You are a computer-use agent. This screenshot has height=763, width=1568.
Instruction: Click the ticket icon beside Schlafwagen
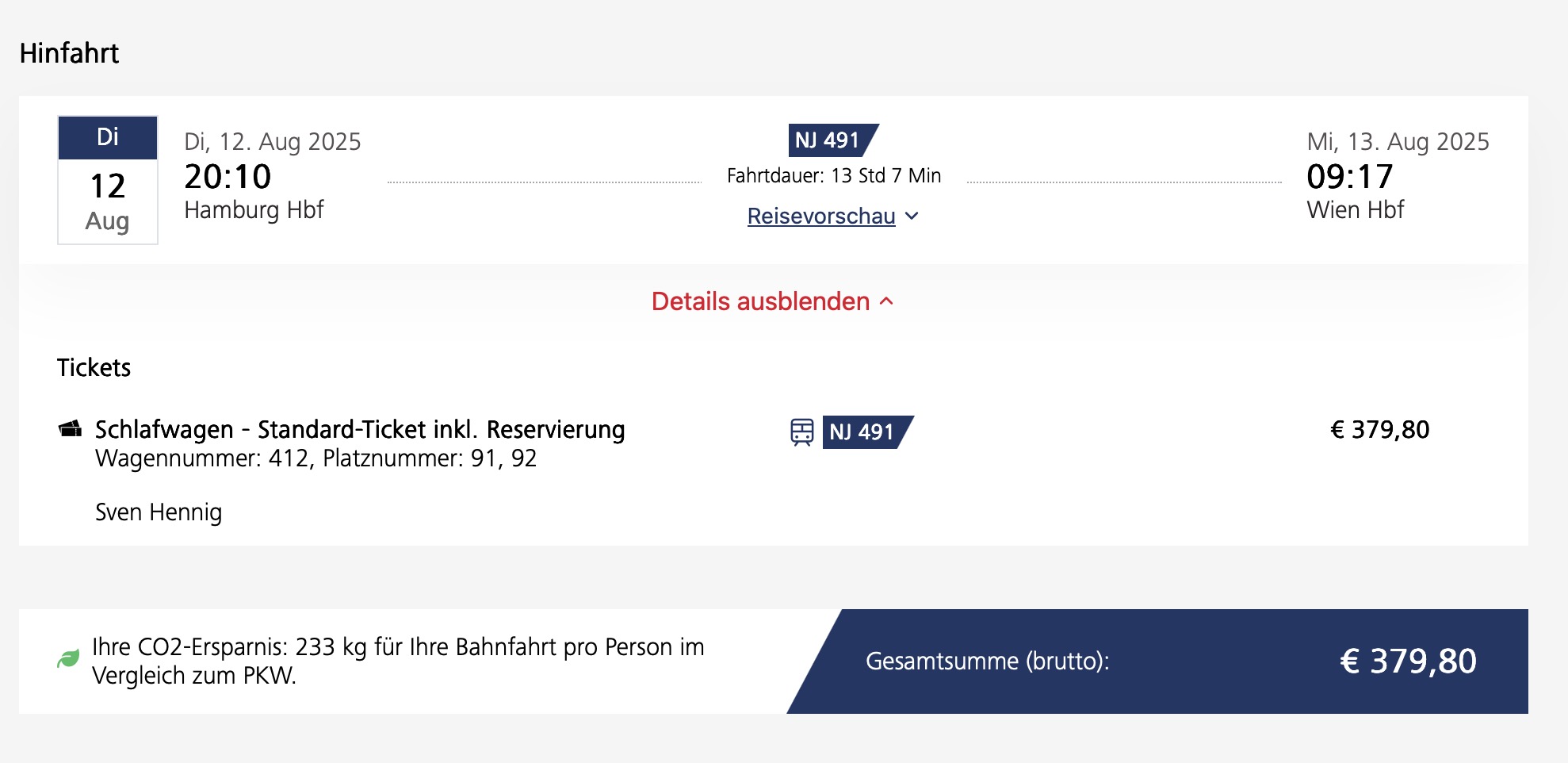(x=71, y=429)
